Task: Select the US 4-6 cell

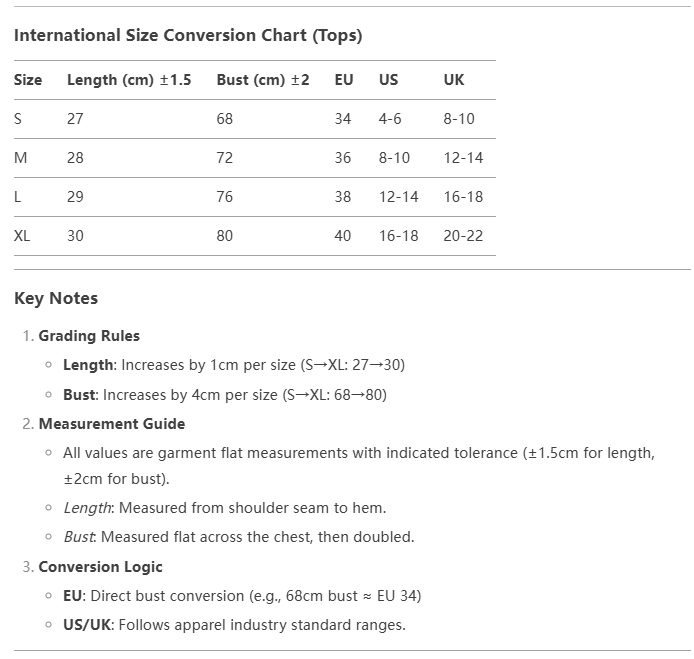Action: point(390,119)
